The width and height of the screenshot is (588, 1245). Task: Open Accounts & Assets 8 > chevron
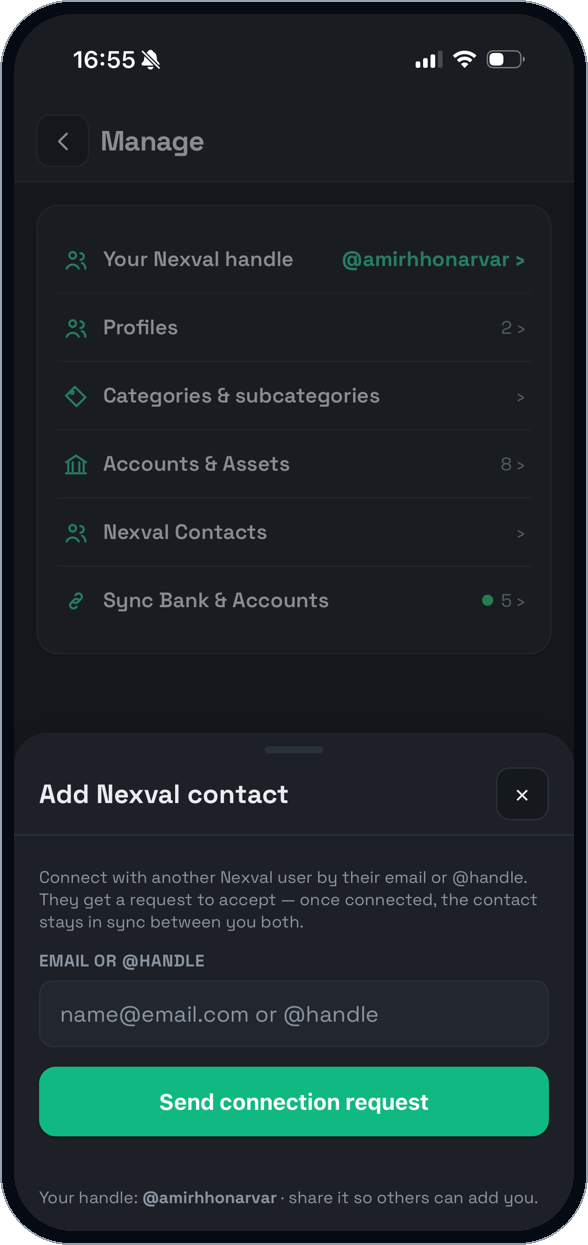[513, 464]
